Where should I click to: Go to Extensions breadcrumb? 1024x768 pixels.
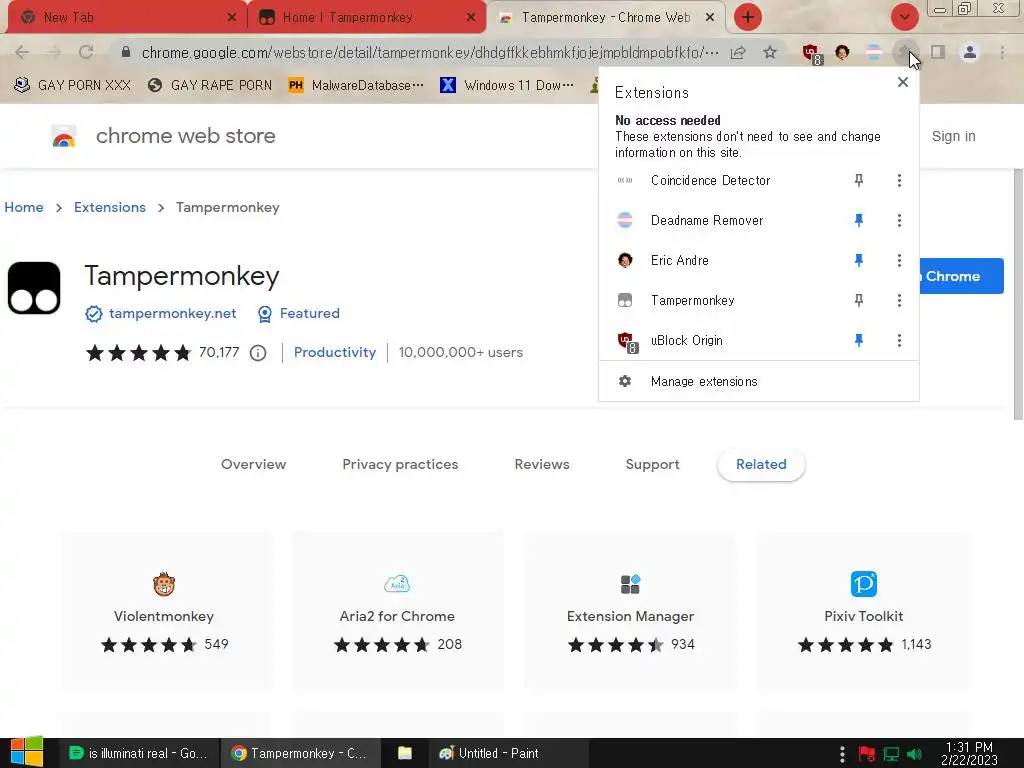pos(110,208)
